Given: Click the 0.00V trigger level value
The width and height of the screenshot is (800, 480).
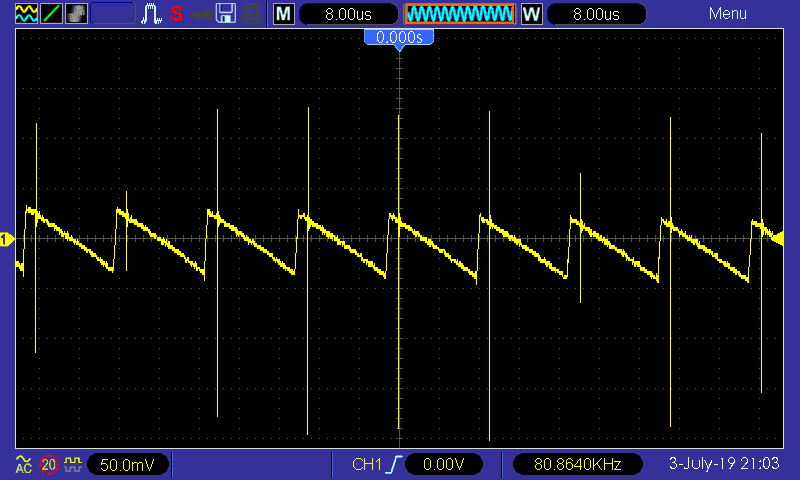Looking at the screenshot, I should [439, 464].
